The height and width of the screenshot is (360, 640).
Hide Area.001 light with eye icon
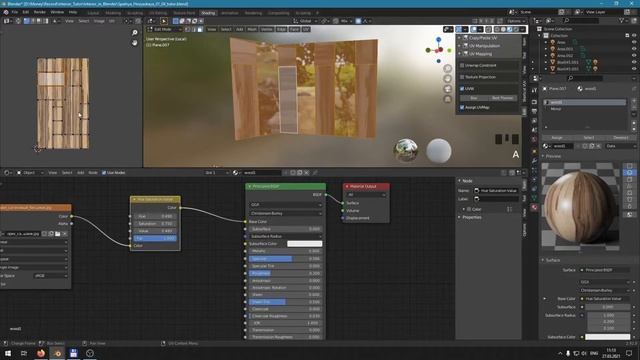coord(634,49)
